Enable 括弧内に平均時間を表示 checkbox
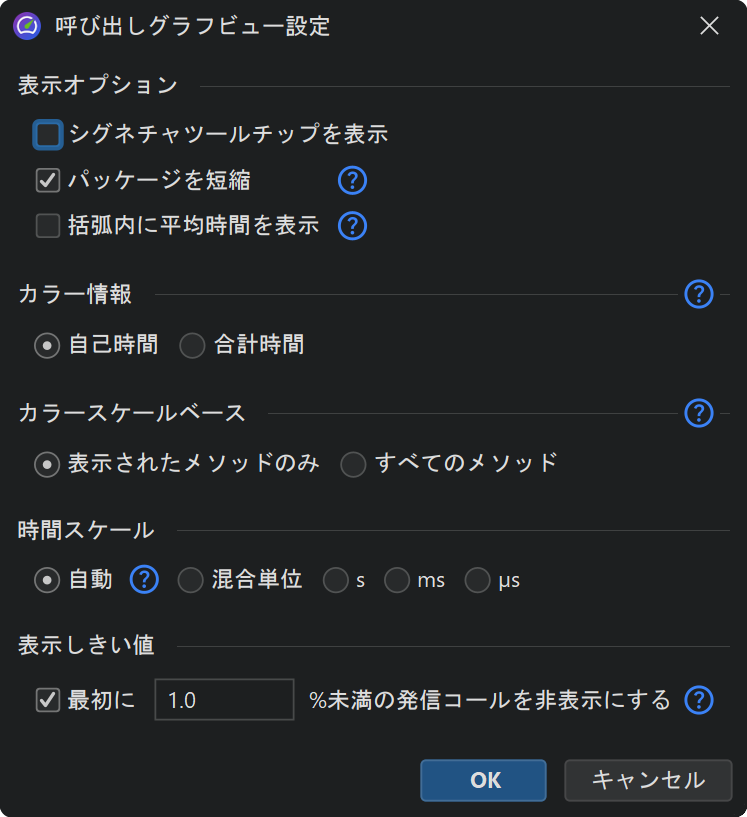Screen dimensions: 747x817 [48, 226]
